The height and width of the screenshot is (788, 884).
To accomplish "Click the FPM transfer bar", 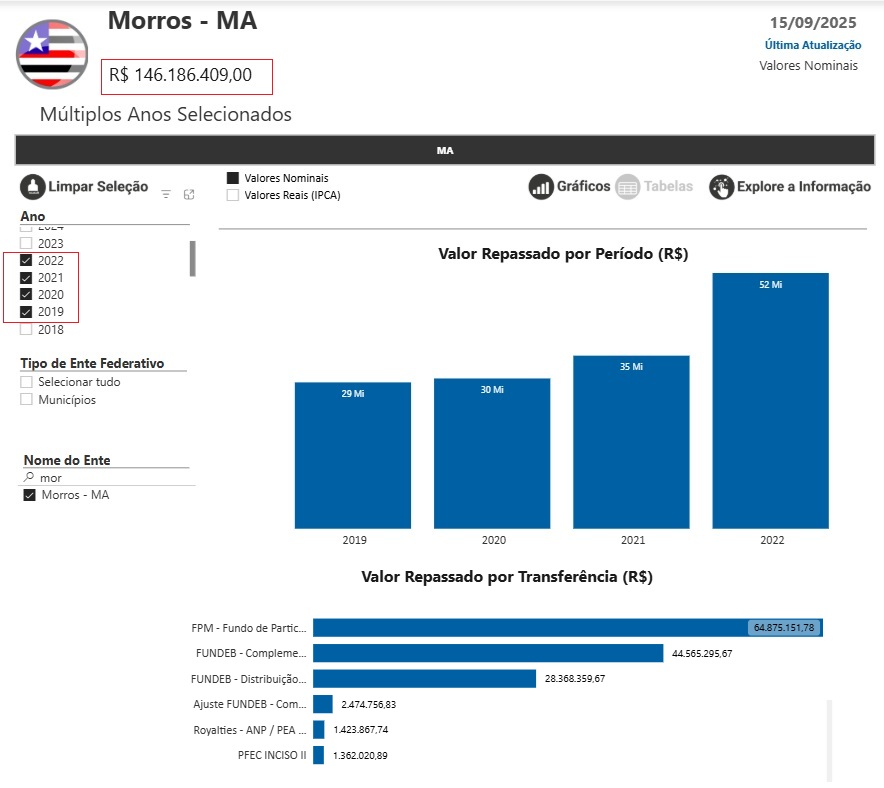I will point(566,627).
